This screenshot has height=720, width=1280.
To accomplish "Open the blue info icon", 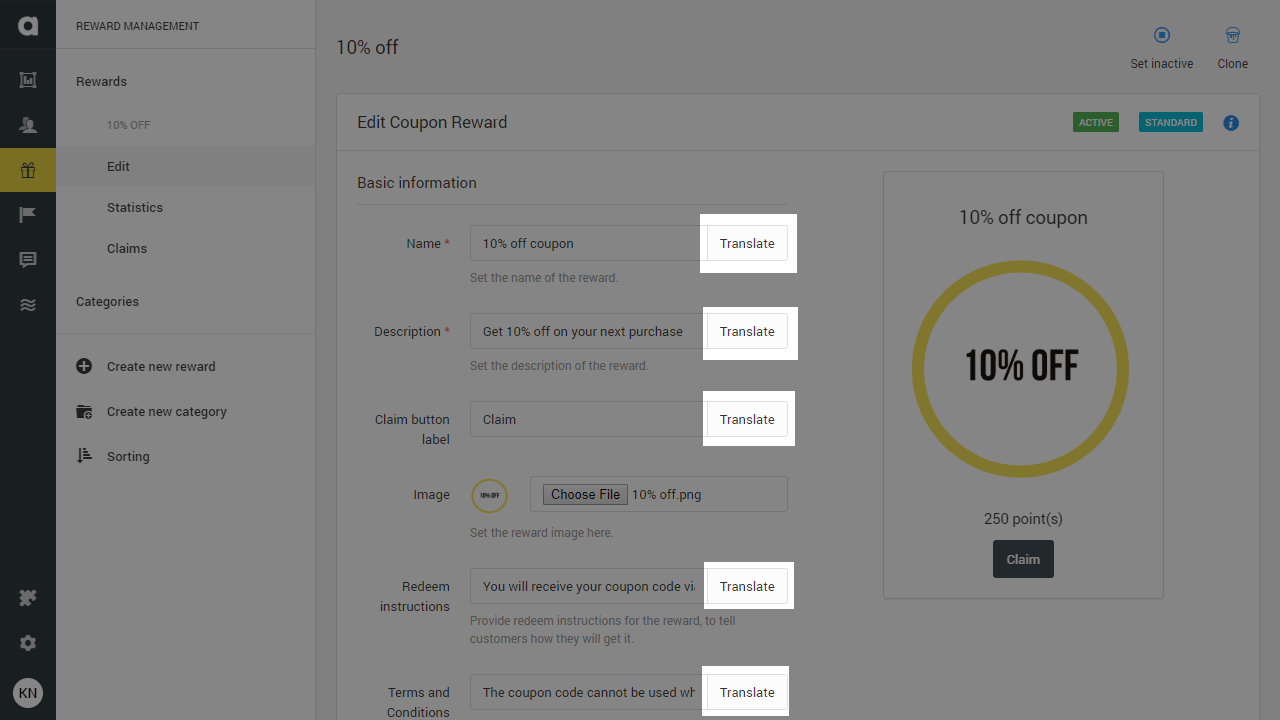I will (x=1231, y=123).
